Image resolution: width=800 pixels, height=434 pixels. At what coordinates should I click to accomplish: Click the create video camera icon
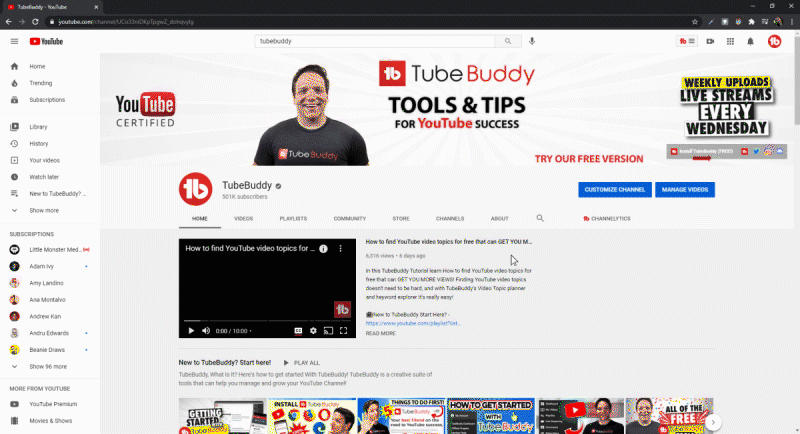pyautogui.click(x=709, y=41)
